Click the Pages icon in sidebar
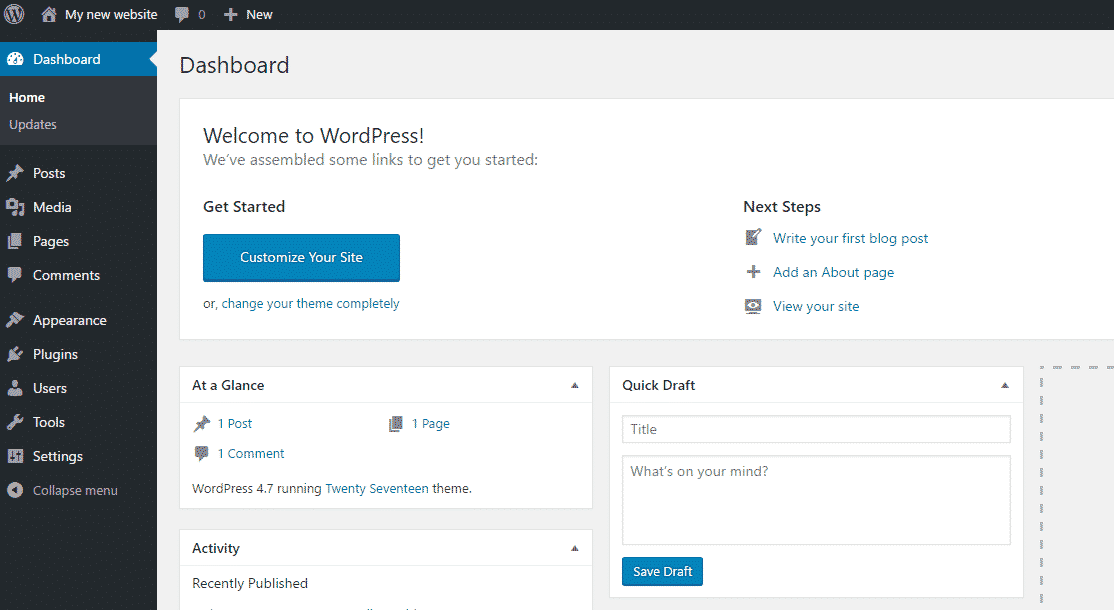 pos(15,241)
